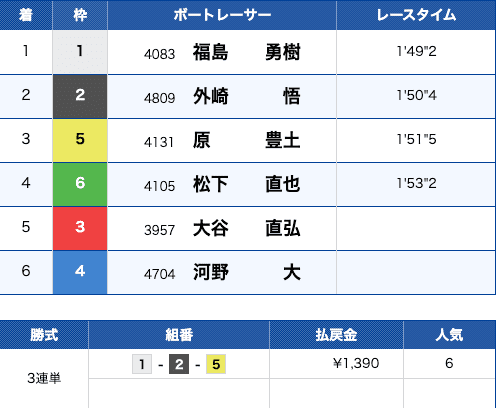This screenshot has width=498, height=408.
Task: Open racer profile 福島 勇樹
Action: click(247, 52)
